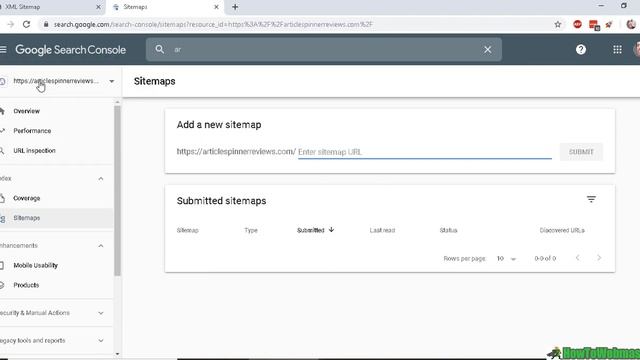The image size is (640, 360).
Task: Open Products enhancement report
Action: pos(26,285)
